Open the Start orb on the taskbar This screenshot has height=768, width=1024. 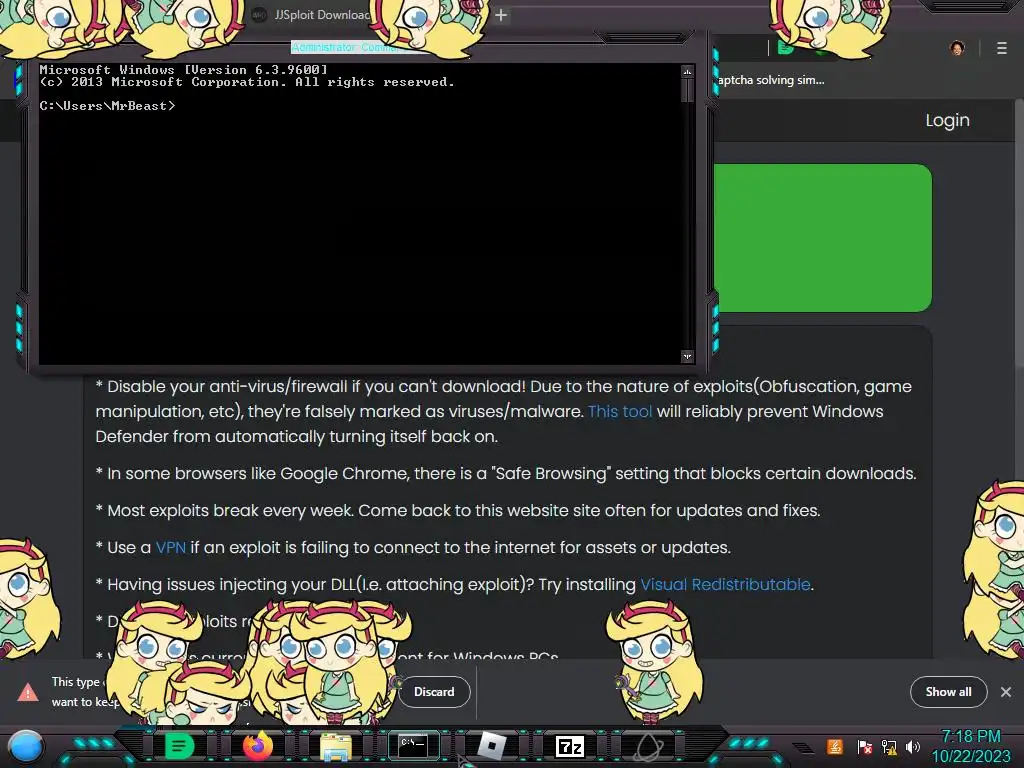(x=26, y=746)
